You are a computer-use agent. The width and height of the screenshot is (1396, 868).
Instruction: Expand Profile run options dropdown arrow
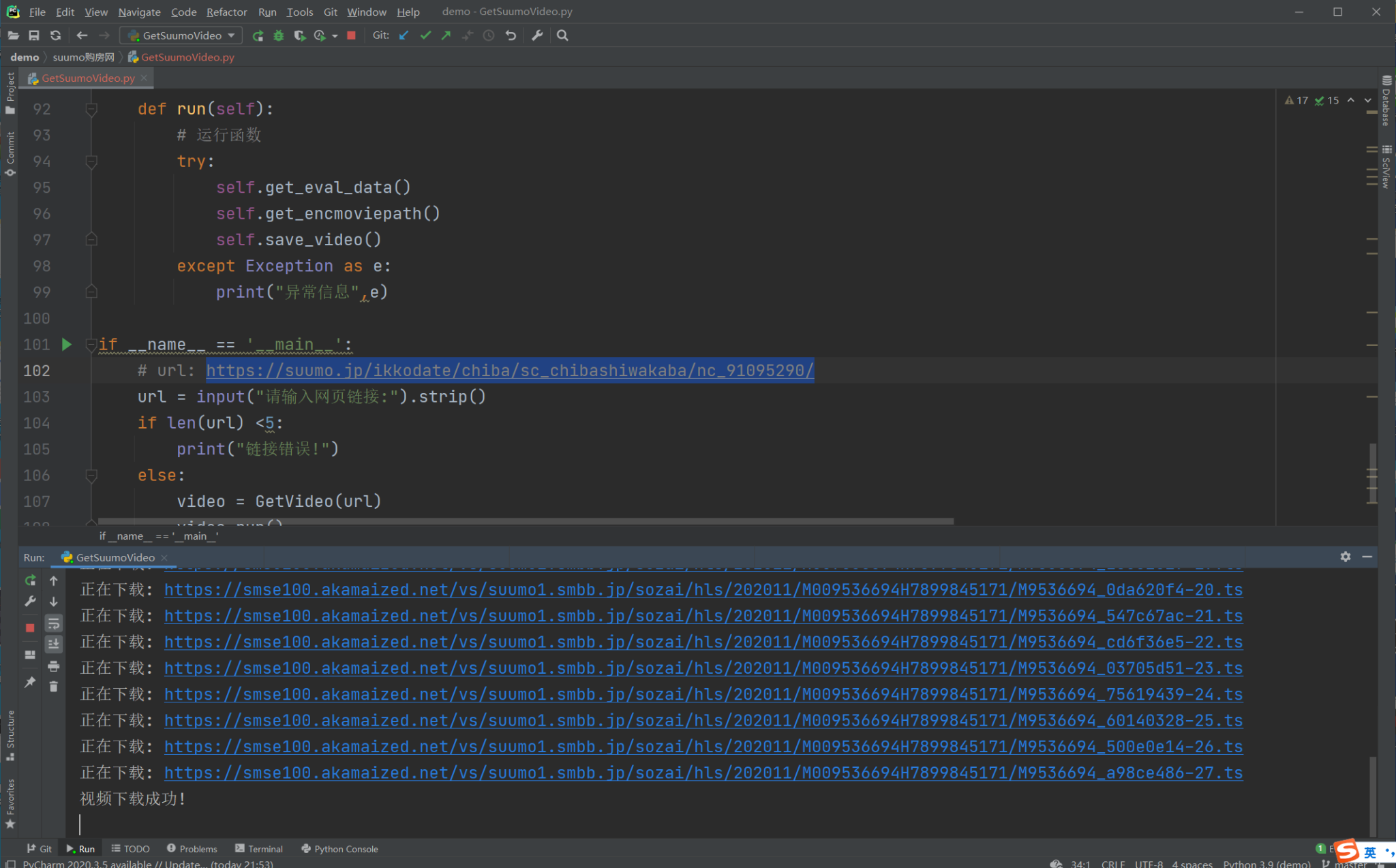(x=335, y=36)
